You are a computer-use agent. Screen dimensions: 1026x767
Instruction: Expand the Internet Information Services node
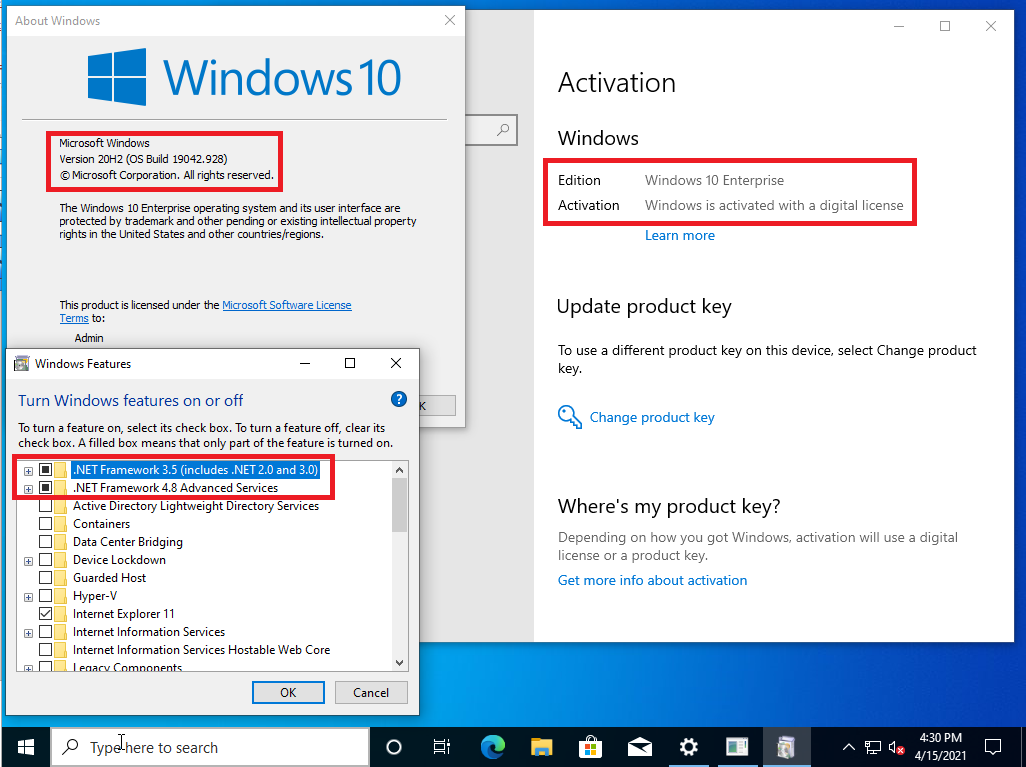28,633
